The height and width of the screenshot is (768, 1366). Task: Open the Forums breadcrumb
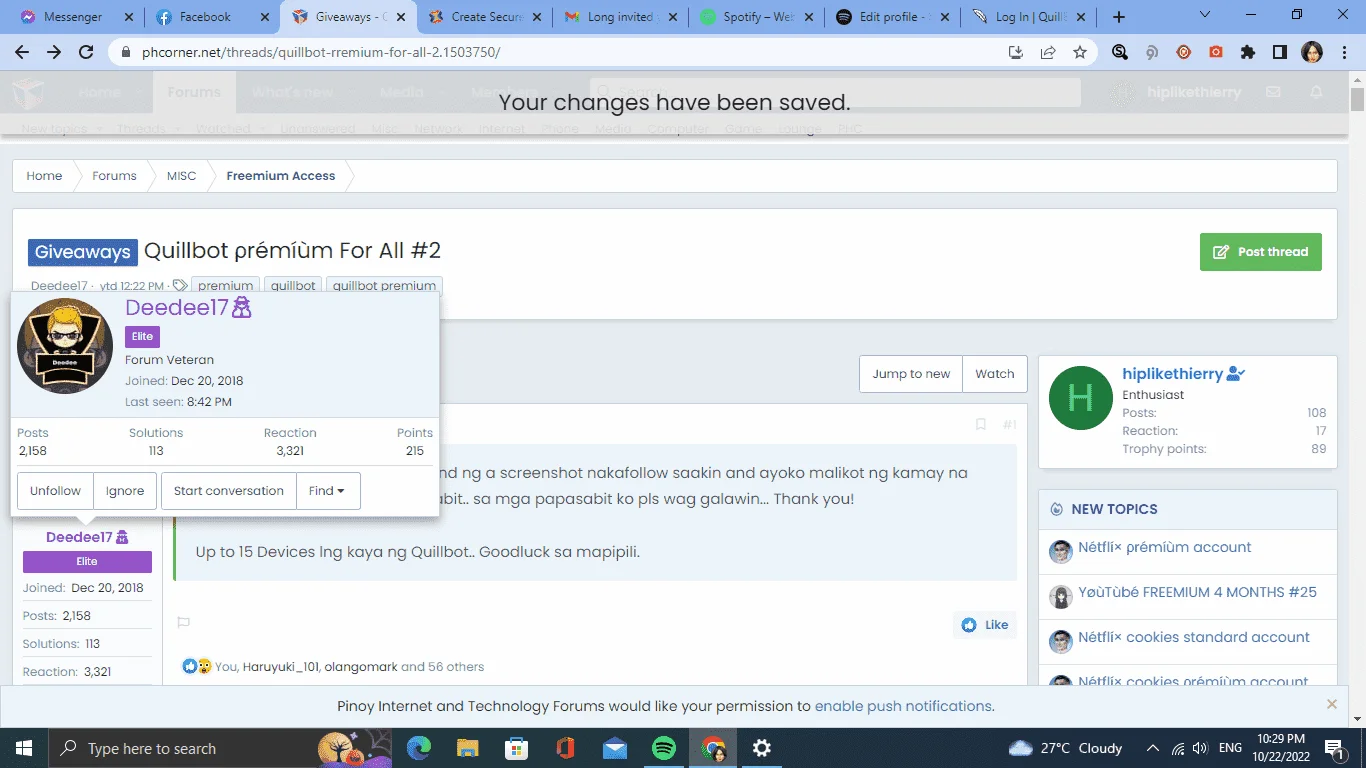(114, 176)
